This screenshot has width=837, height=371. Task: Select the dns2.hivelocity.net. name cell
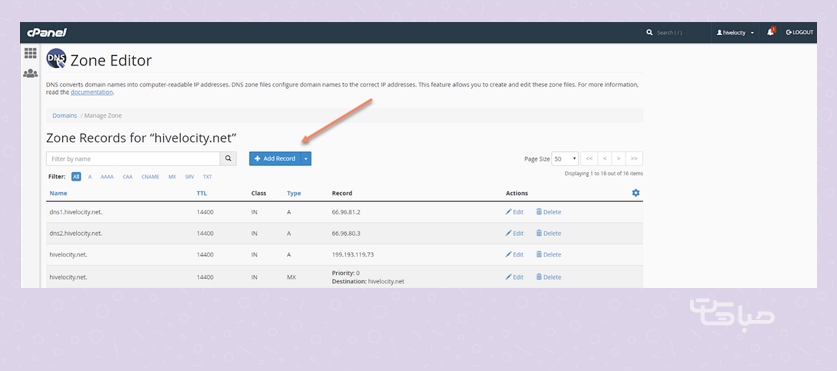76,233
